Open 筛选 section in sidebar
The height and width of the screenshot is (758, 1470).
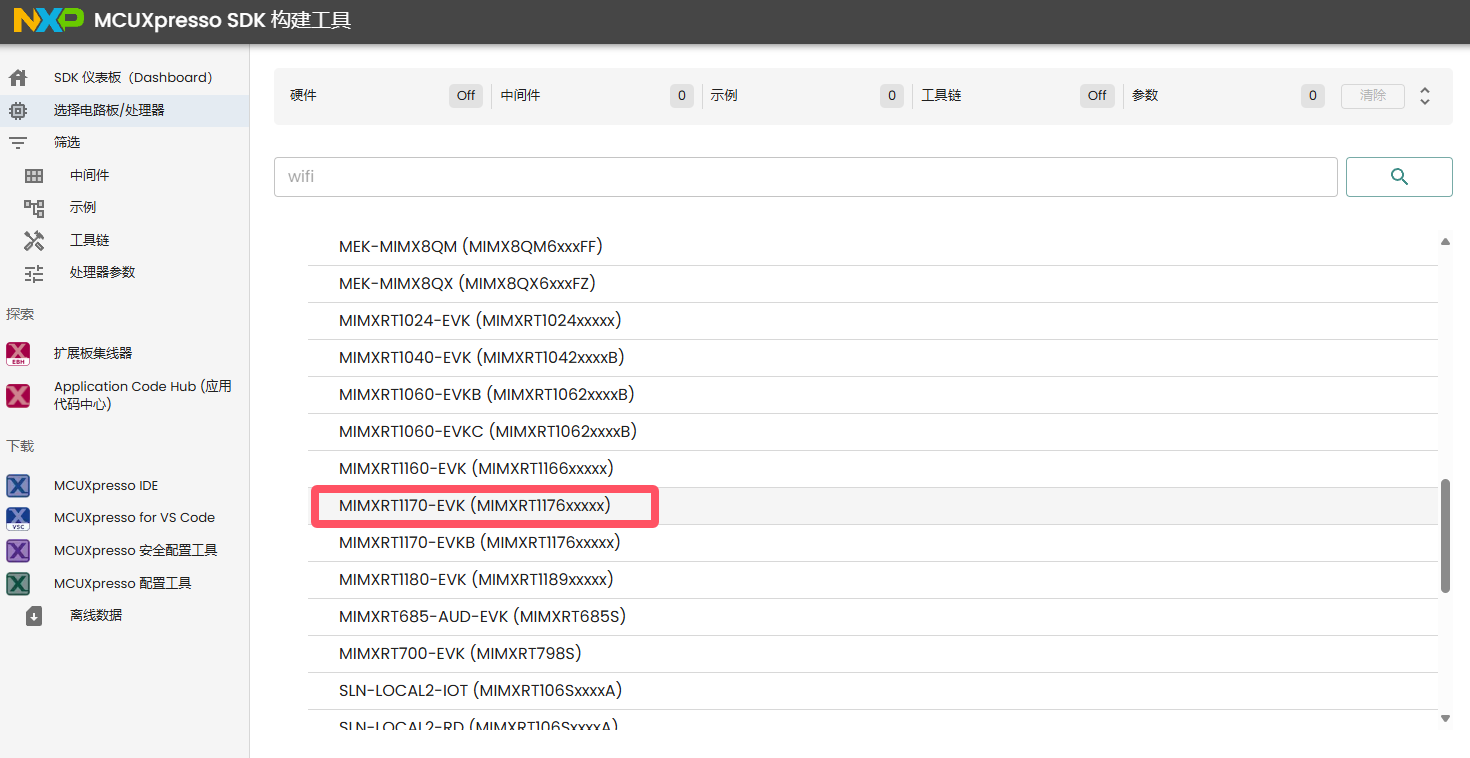tap(67, 143)
